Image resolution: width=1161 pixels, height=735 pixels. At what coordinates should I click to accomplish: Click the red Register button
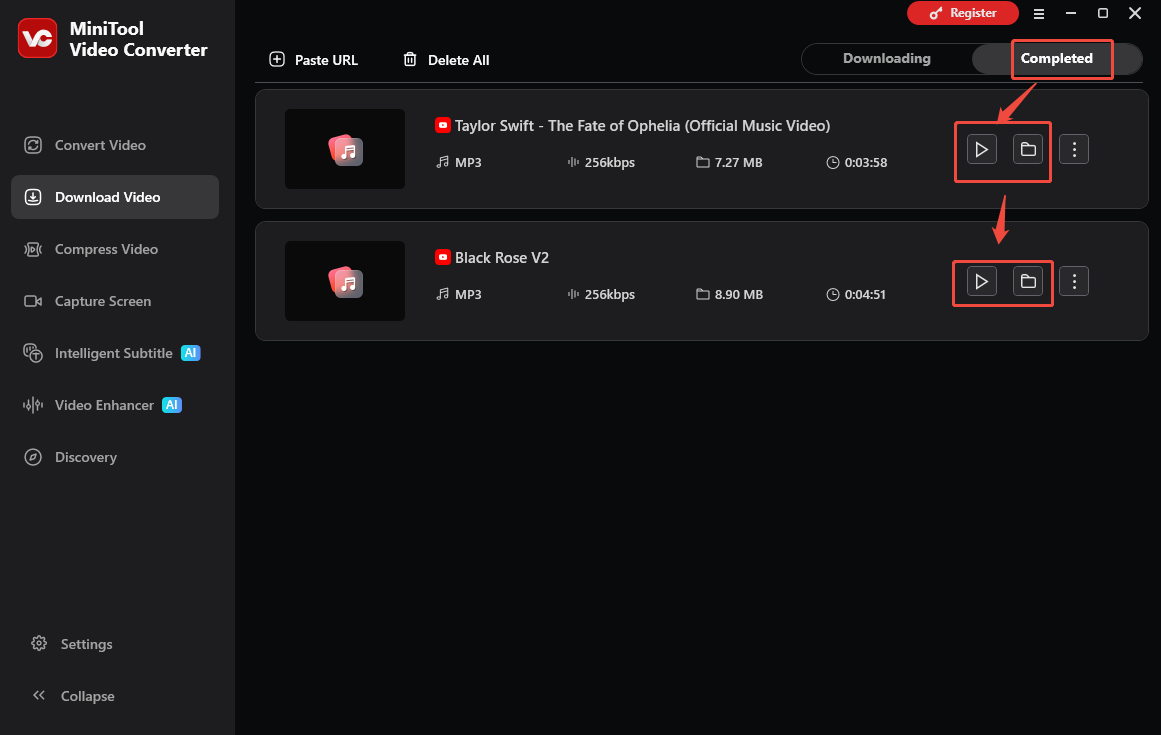pyautogui.click(x=963, y=13)
